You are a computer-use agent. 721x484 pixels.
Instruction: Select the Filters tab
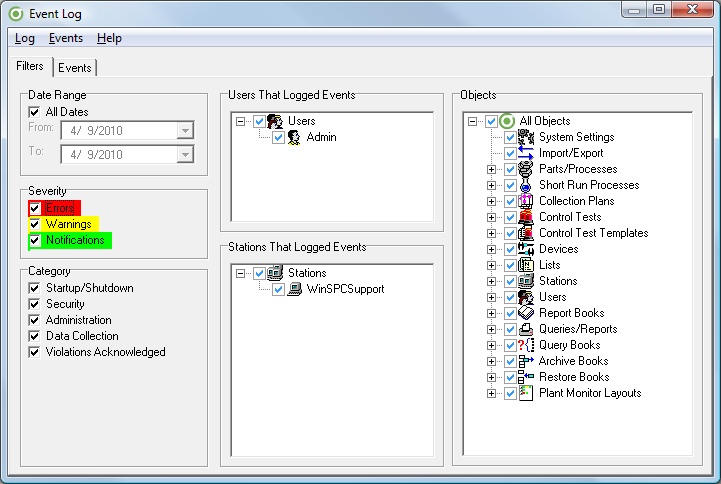pyautogui.click(x=30, y=66)
